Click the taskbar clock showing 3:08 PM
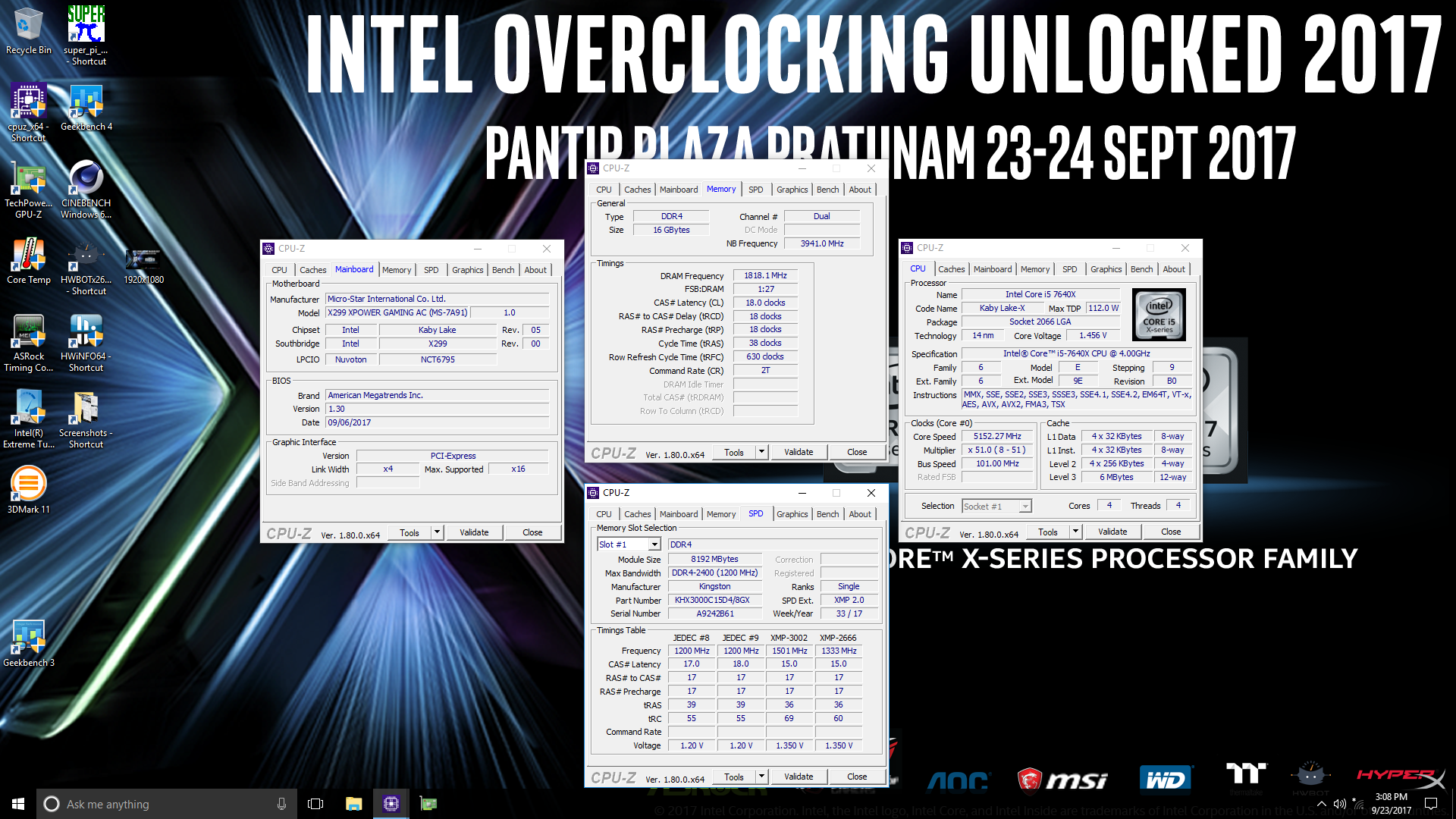The height and width of the screenshot is (819, 1456). click(1391, 804)
